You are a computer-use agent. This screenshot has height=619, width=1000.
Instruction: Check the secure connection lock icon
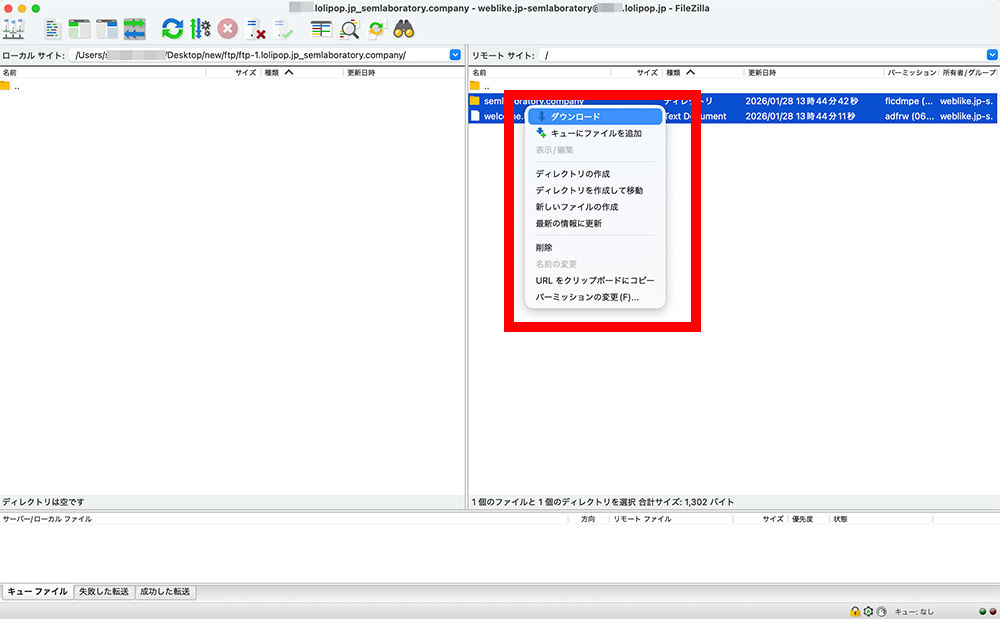(853, 611)
